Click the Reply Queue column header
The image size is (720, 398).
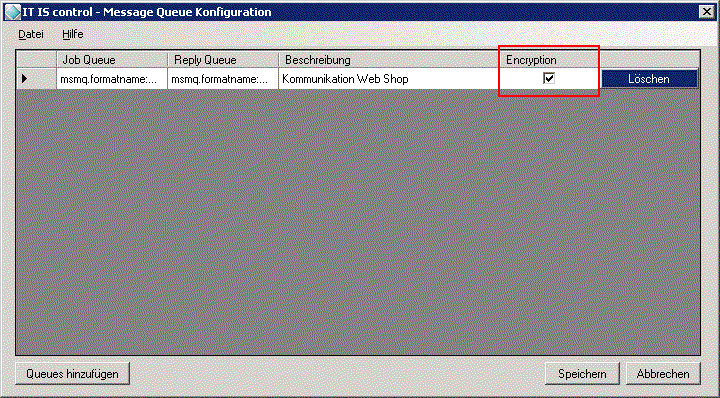pyautogui.click(x=223, y=60)
